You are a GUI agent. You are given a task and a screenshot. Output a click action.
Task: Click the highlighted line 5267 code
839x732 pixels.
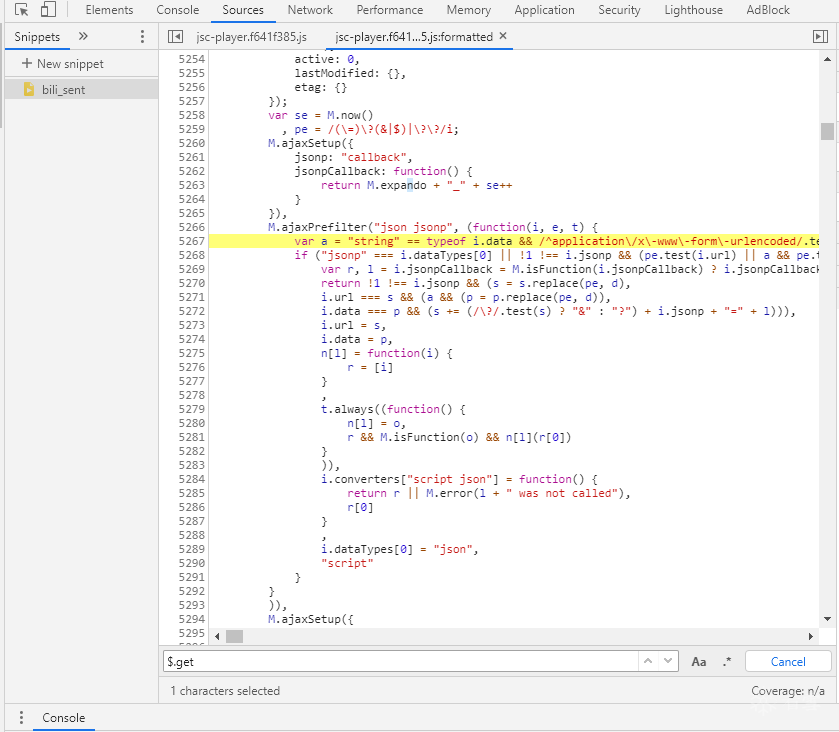coord(514,241)
